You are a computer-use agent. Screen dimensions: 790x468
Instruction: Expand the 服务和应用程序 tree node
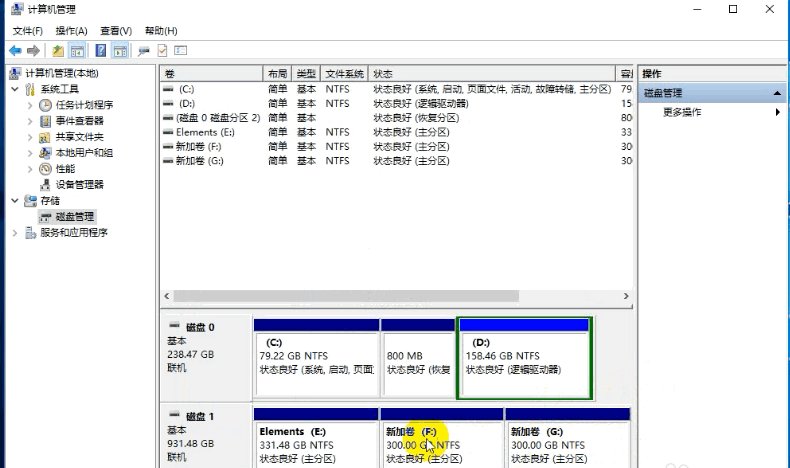tap(15, 233)
